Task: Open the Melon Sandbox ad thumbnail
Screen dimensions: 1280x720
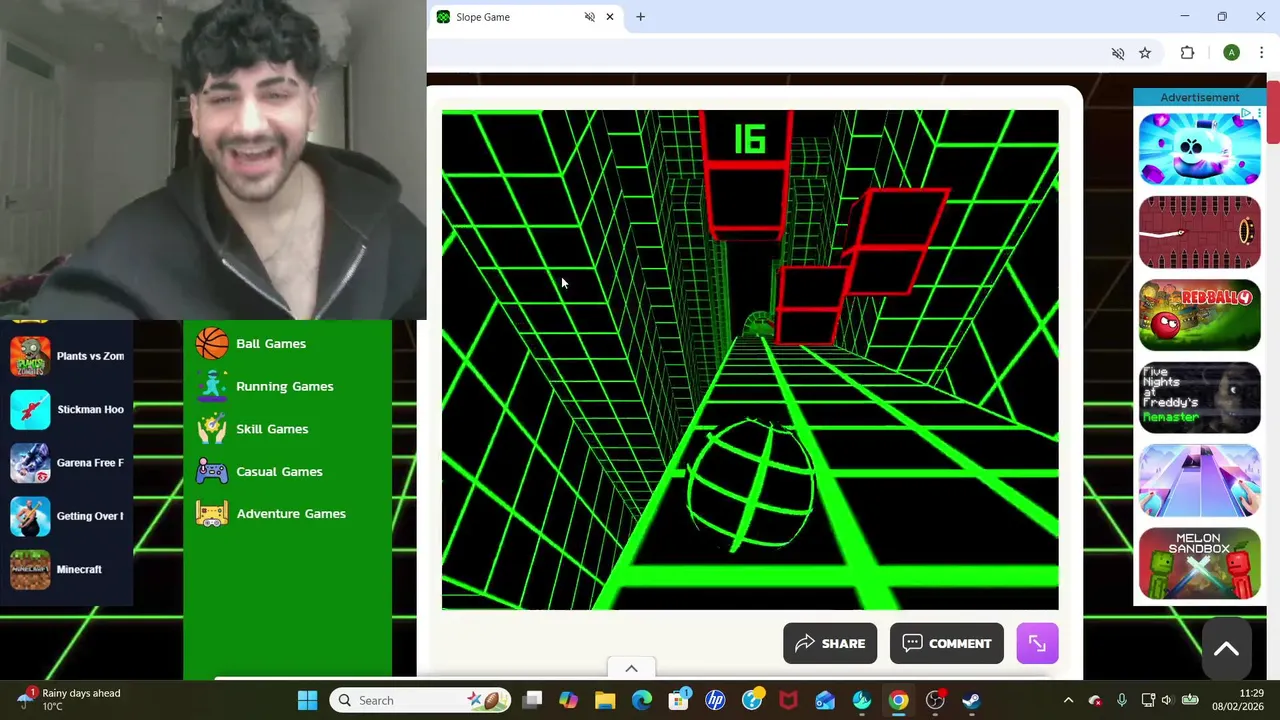Action: click(x=1199, y=564)
